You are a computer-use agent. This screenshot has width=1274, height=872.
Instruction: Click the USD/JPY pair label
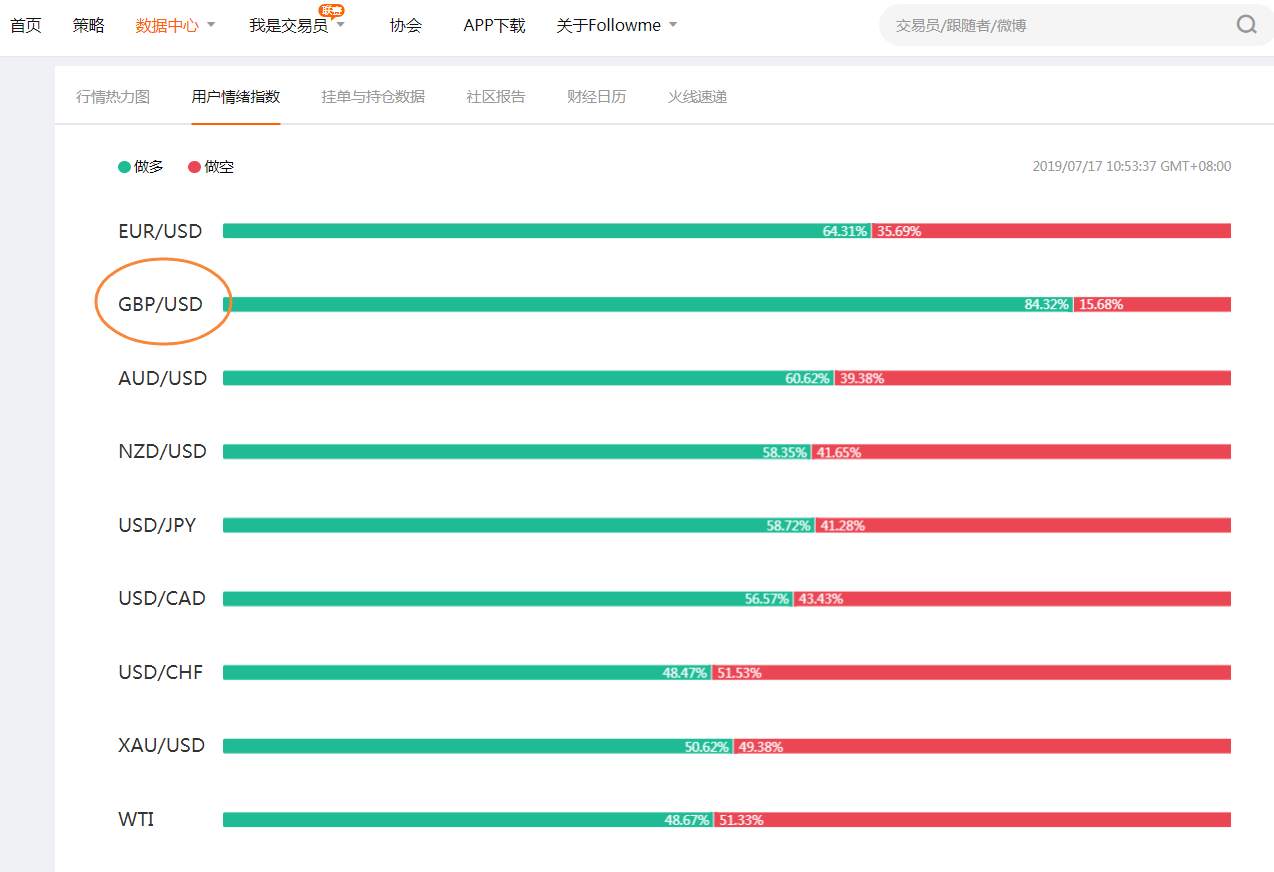[157, 525]
